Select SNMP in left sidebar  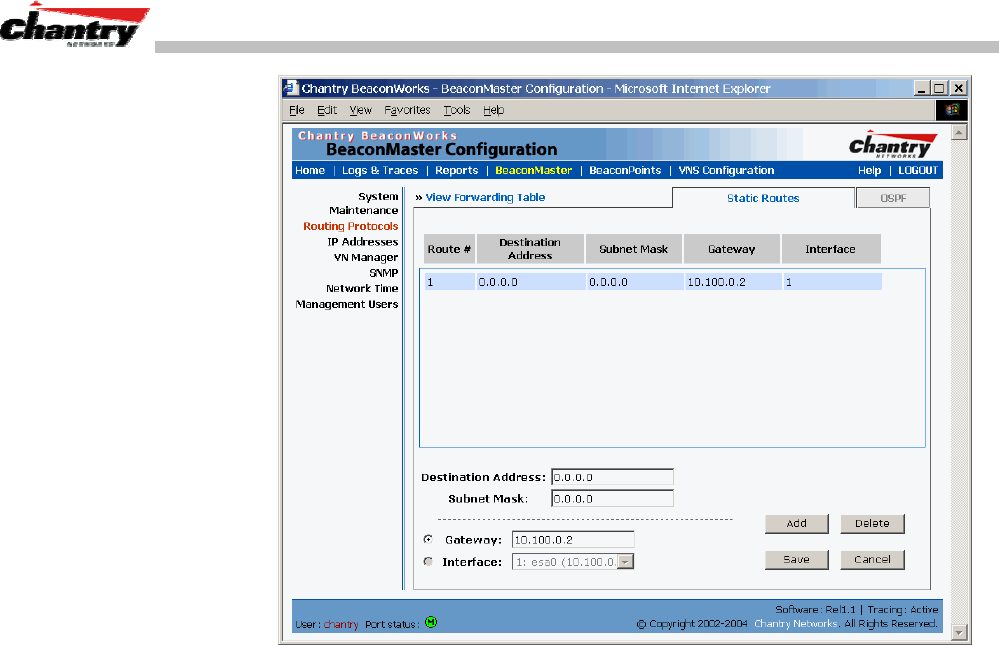(384, 273)
